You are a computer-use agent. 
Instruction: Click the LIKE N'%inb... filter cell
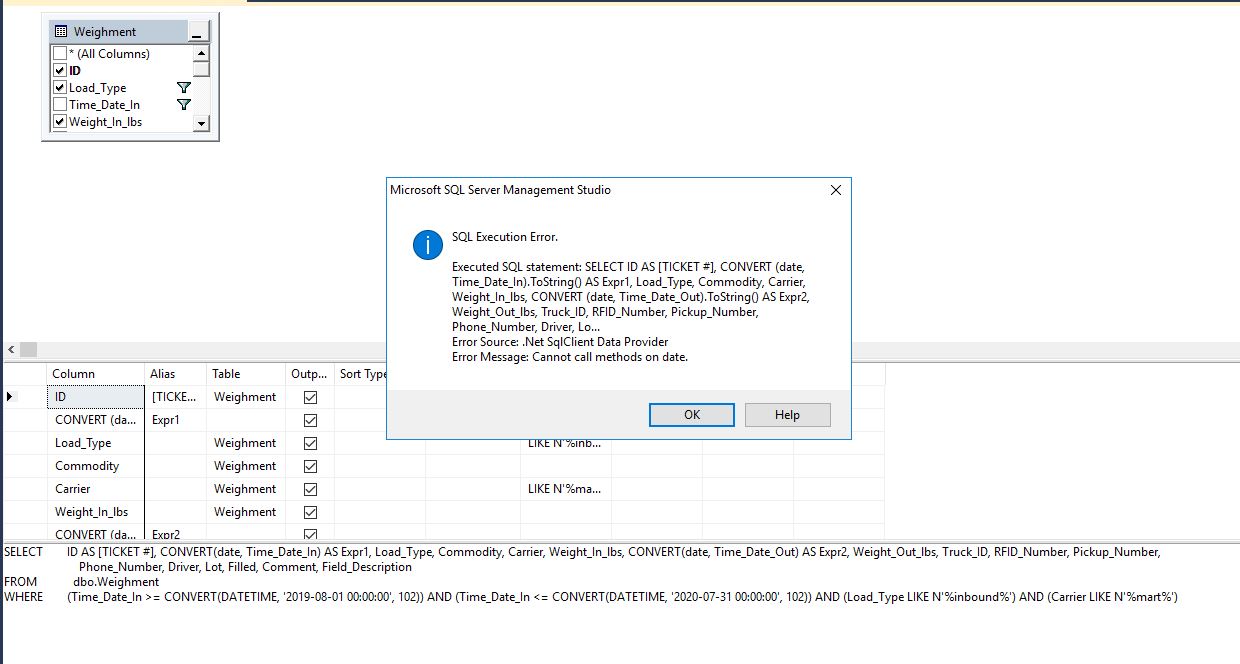point(566,443)
